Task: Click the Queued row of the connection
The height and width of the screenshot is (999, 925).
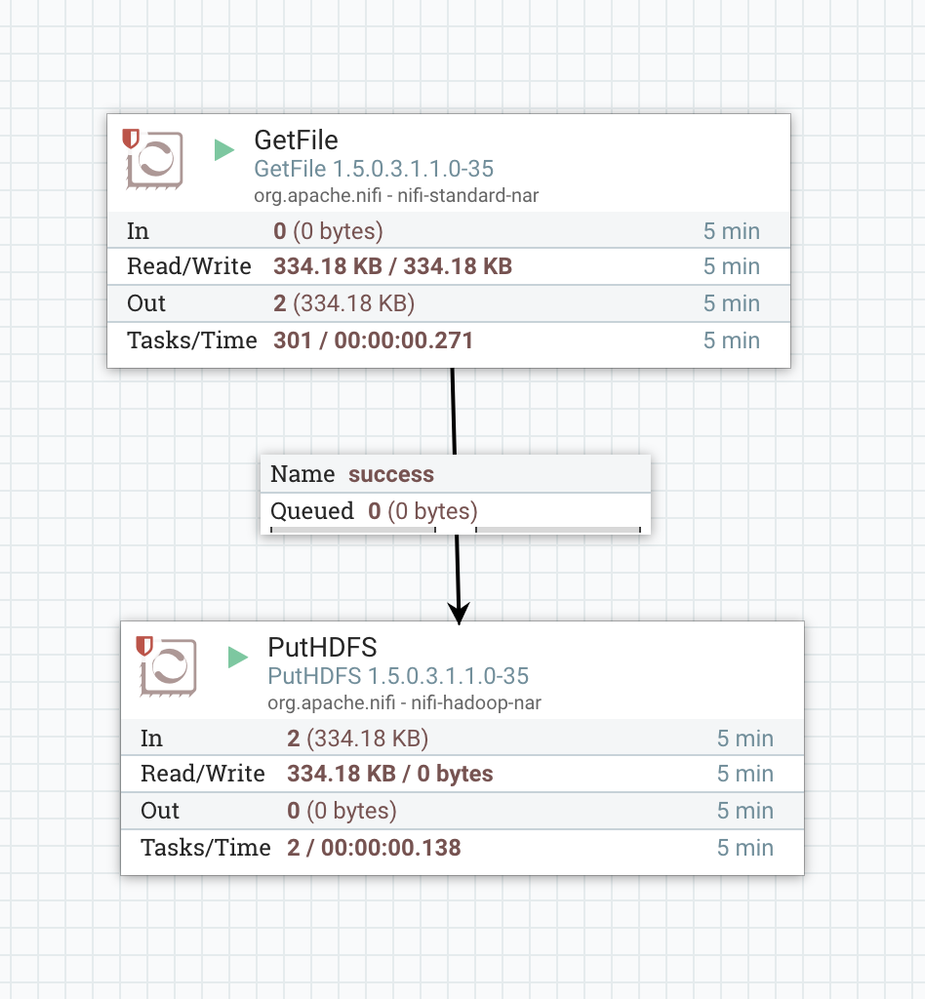Action: (x=455, y=511)
